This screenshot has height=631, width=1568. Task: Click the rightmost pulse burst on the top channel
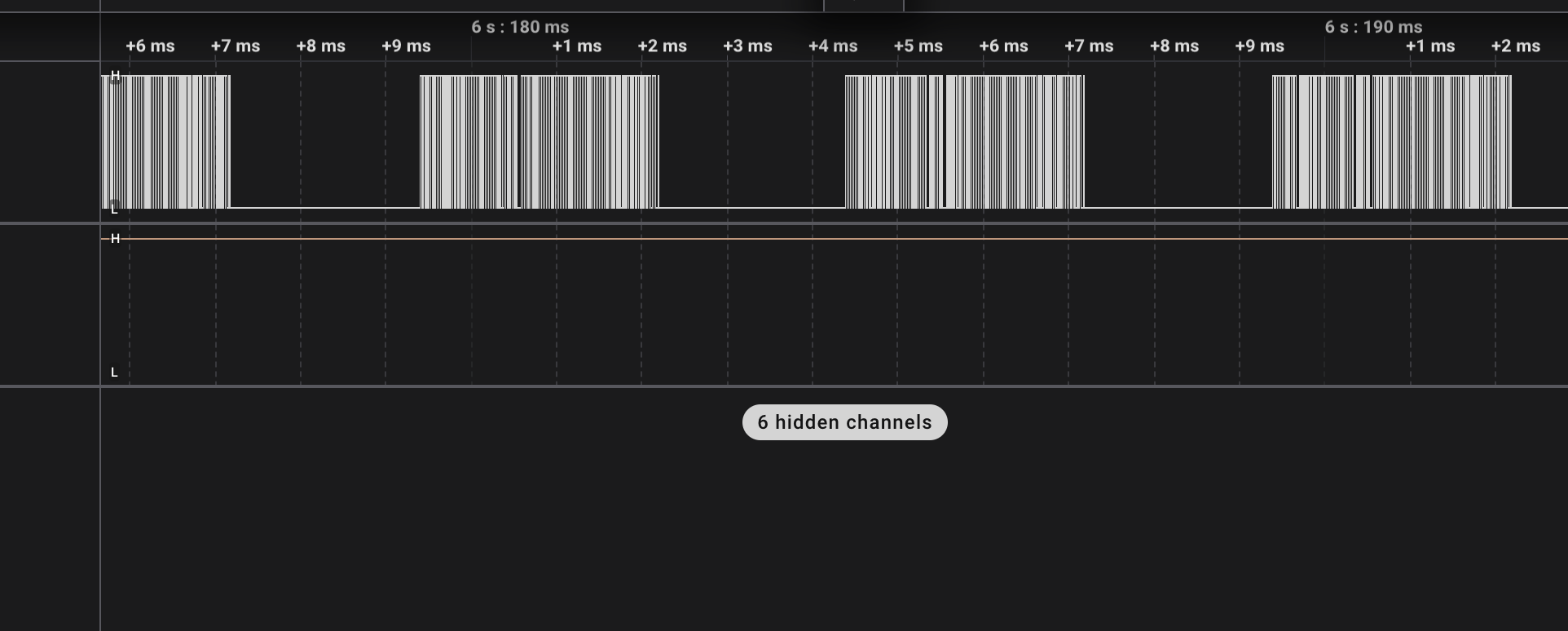tap(1391, 142)
